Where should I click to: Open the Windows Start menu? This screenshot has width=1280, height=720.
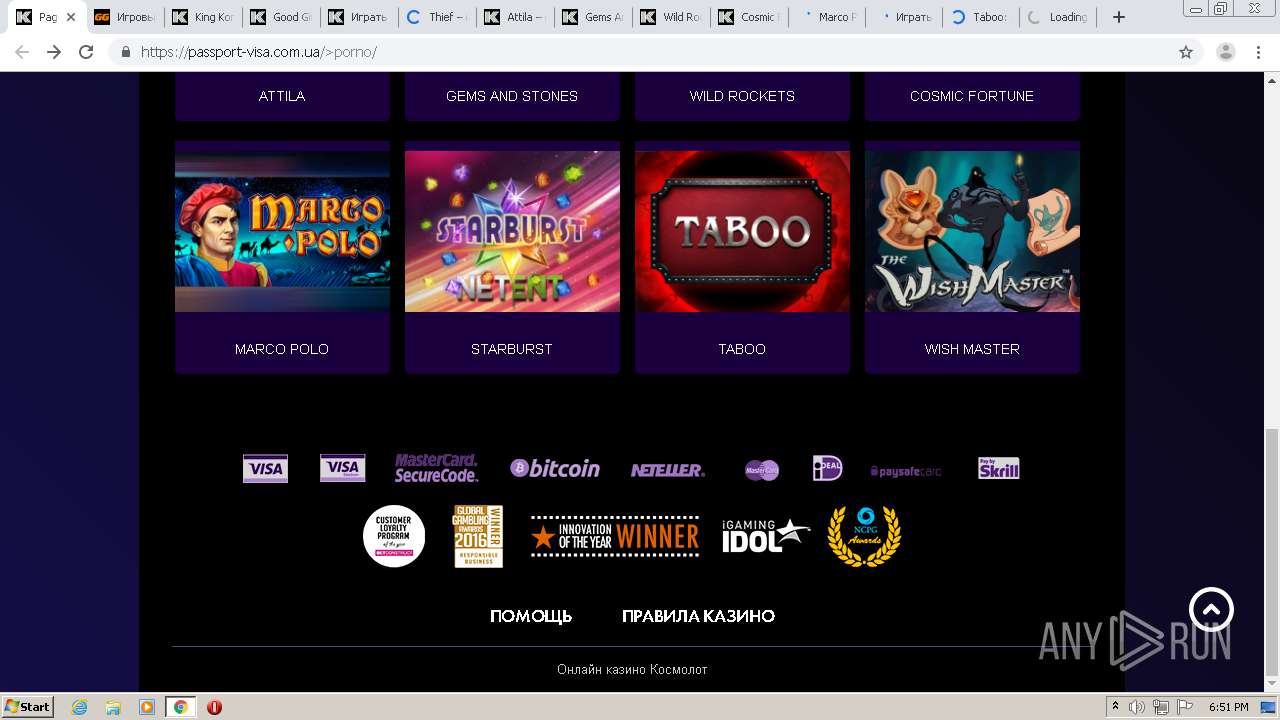28,707
